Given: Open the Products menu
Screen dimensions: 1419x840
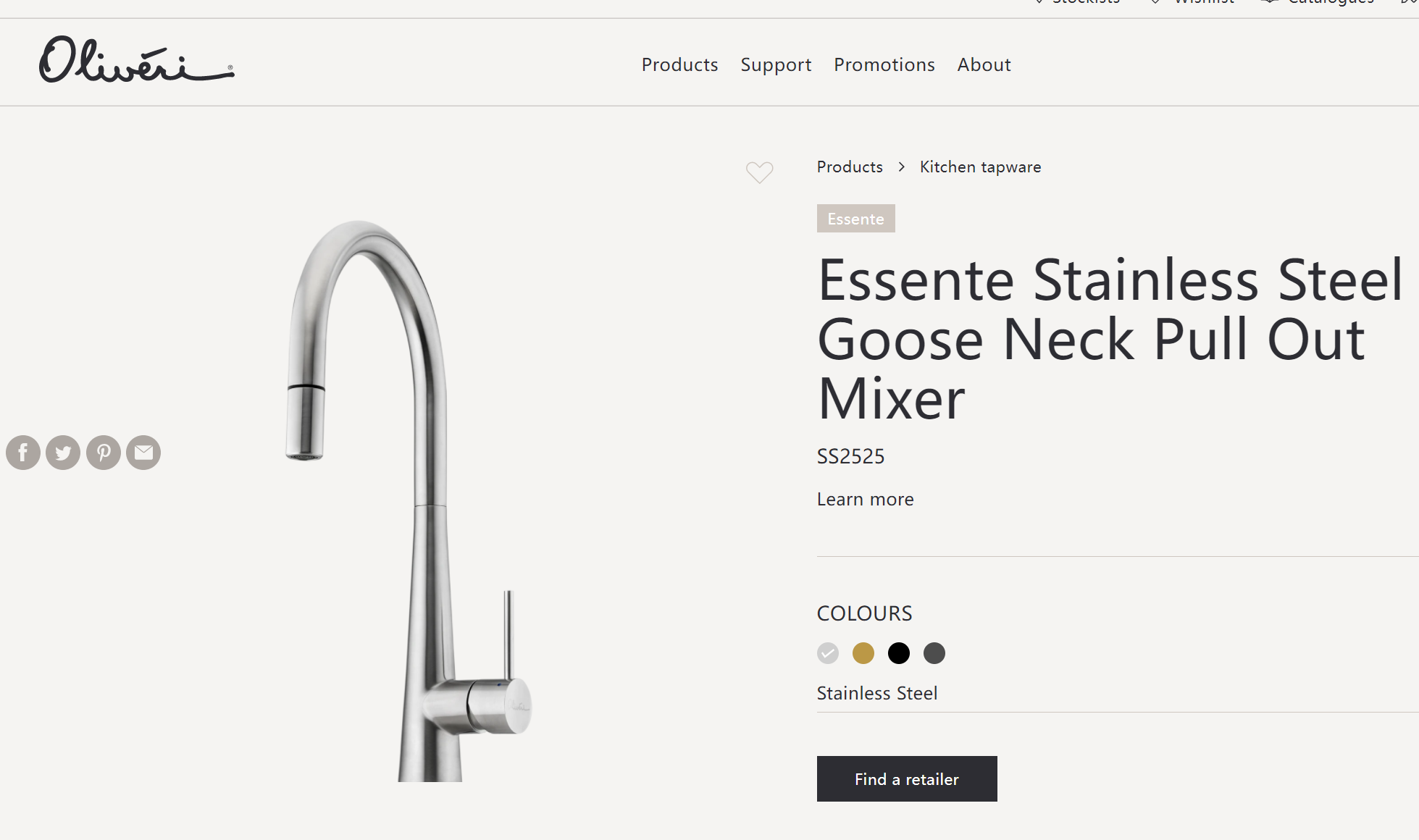Looking at the screenshot, I should 679,64.
